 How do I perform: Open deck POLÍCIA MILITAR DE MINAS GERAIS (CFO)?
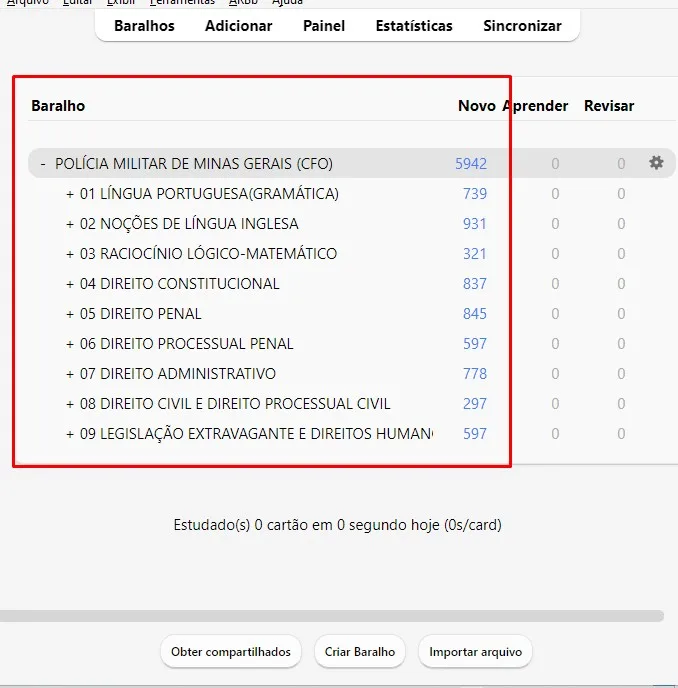coord(194,164)
